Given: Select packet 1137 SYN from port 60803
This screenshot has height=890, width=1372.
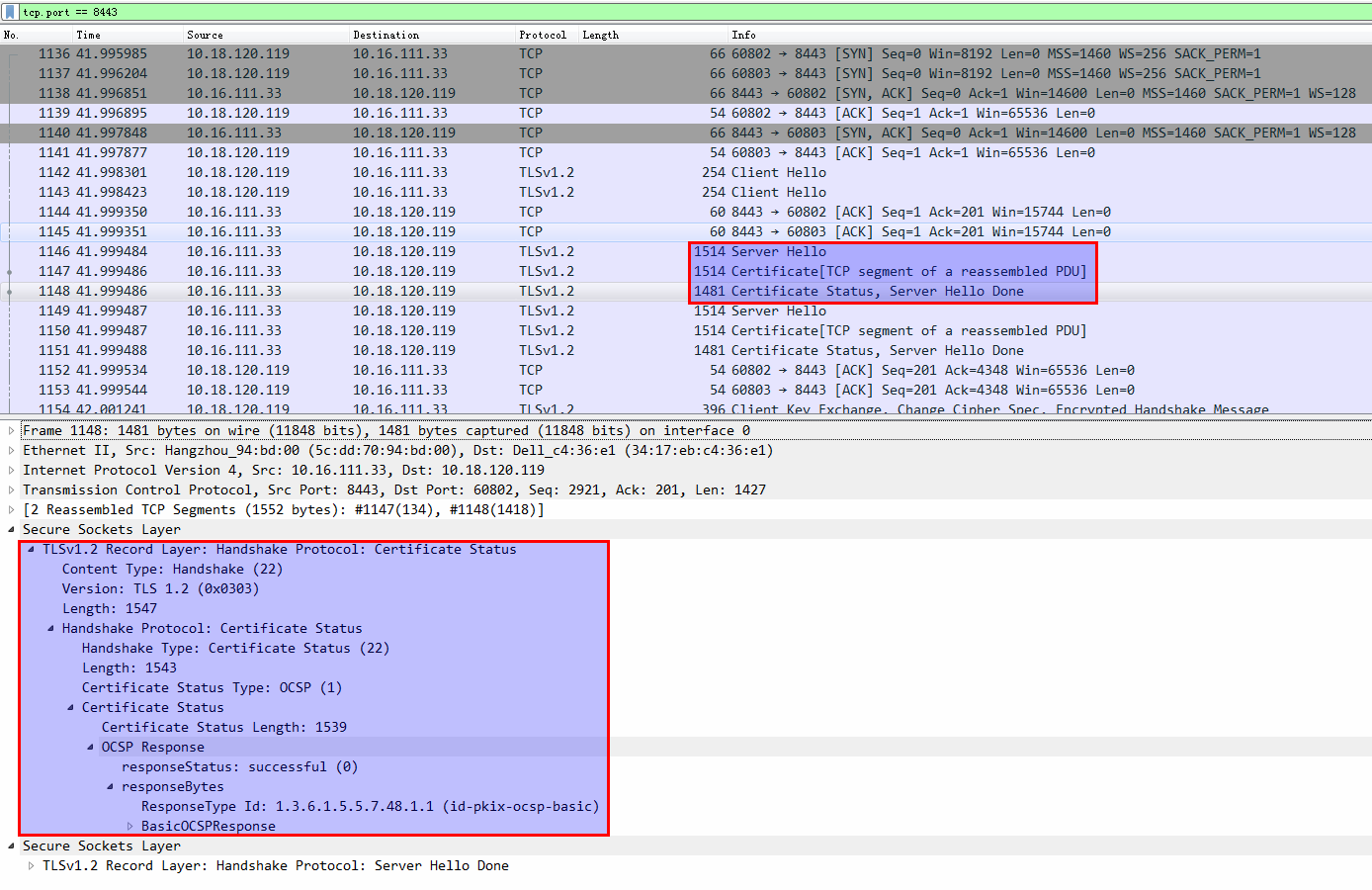Looking at the screenshot, I should 686,73.
